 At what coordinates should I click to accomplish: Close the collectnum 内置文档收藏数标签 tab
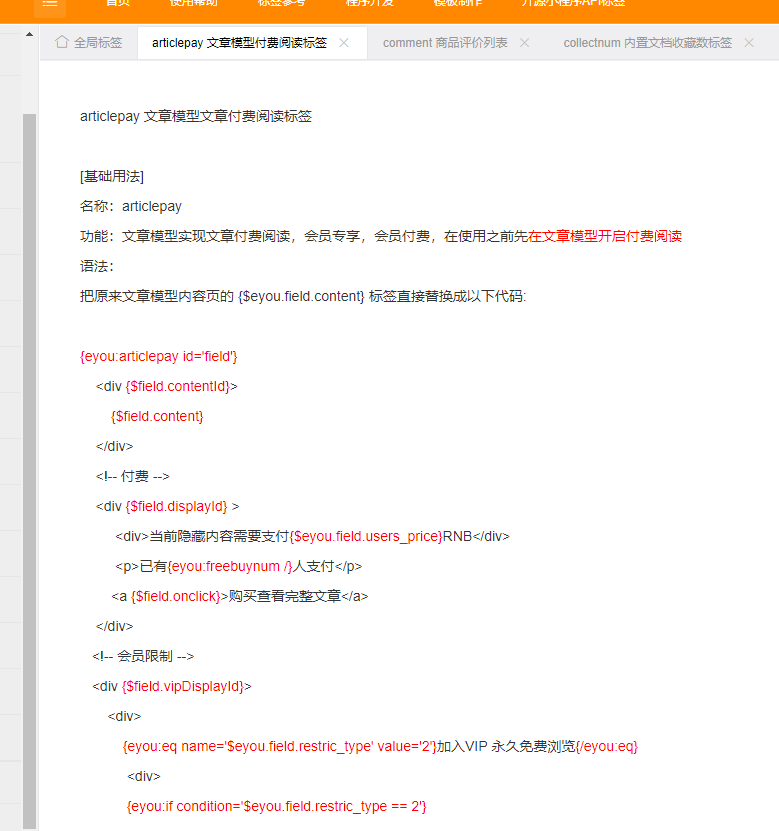click(x=749, y=43)
